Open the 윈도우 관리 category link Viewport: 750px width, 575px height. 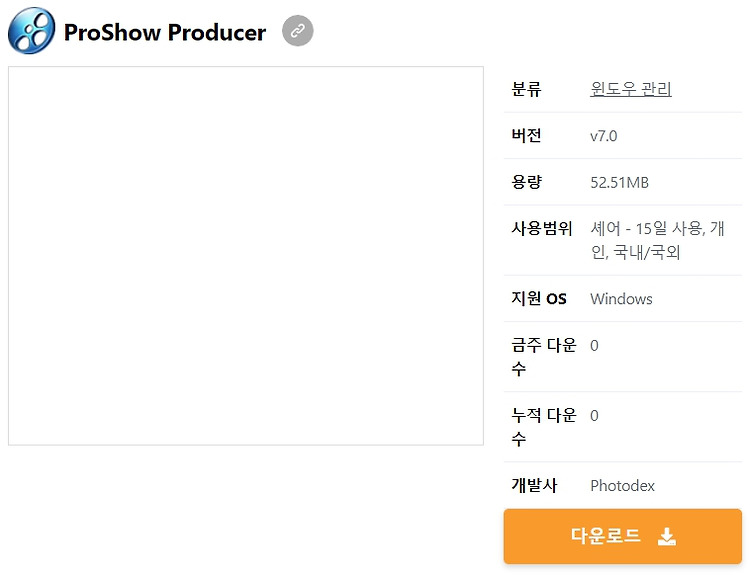click(631, 89)
